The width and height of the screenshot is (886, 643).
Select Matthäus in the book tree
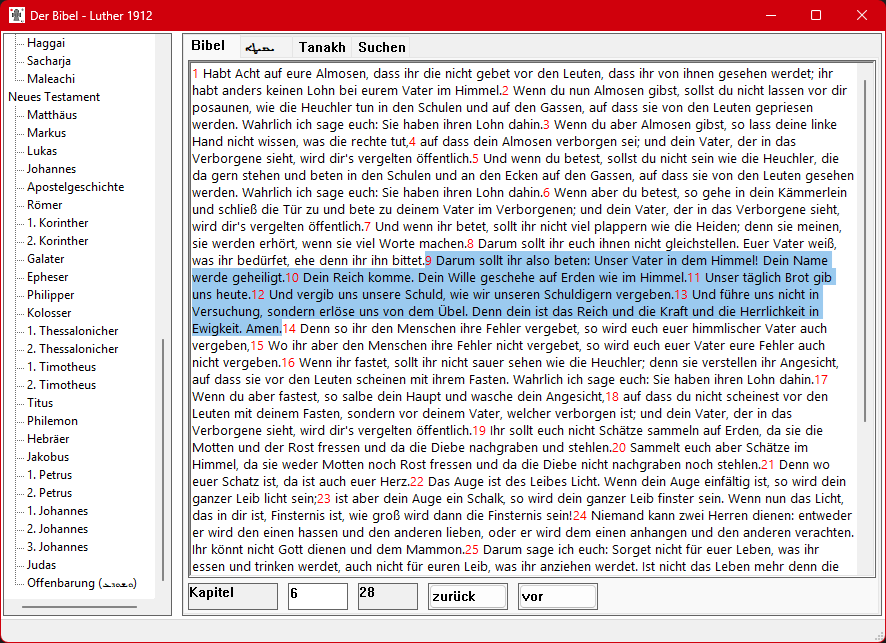click(x=52, y=115)
